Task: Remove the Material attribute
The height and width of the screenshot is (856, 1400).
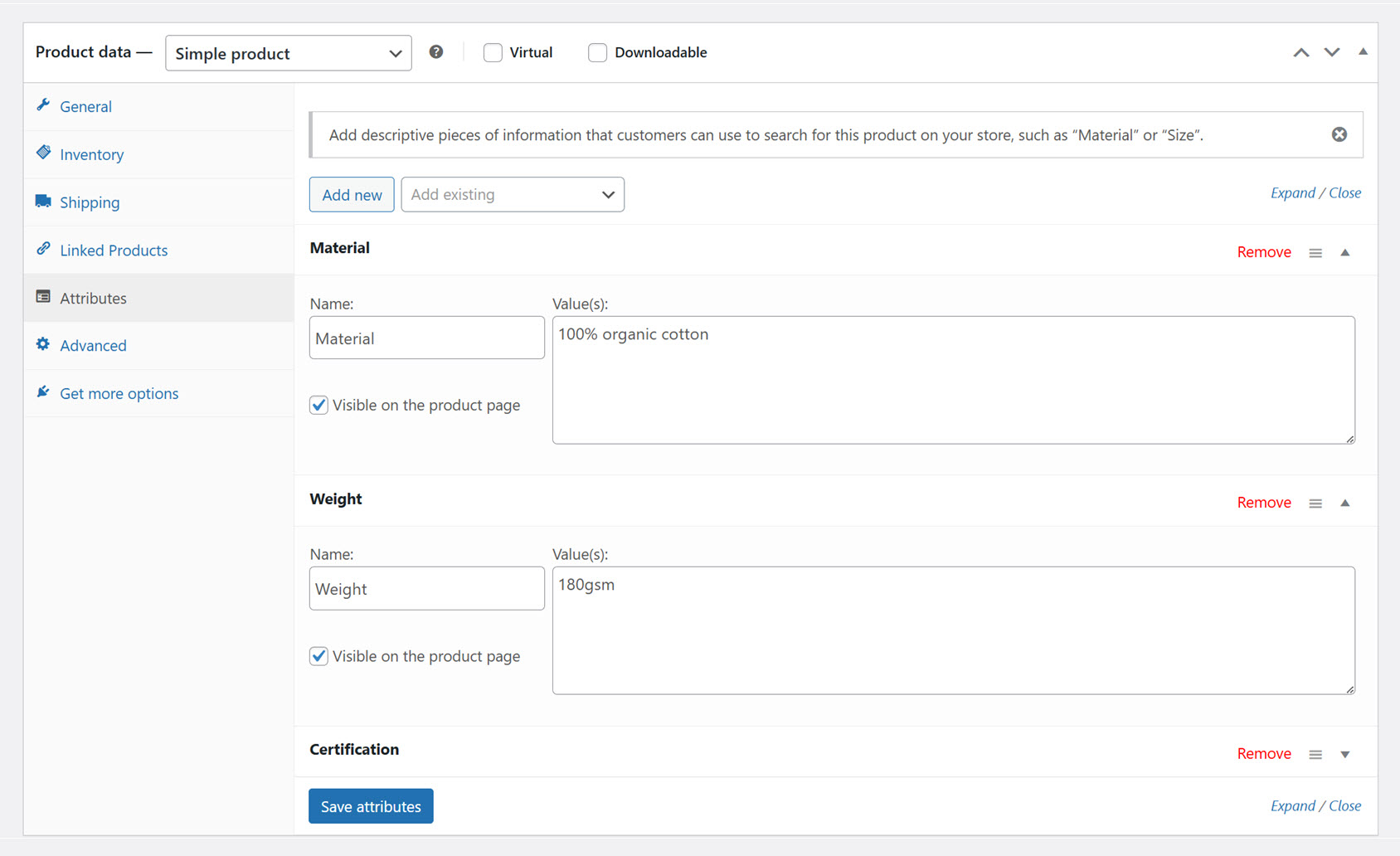Action: click(x=1263, y=251)
